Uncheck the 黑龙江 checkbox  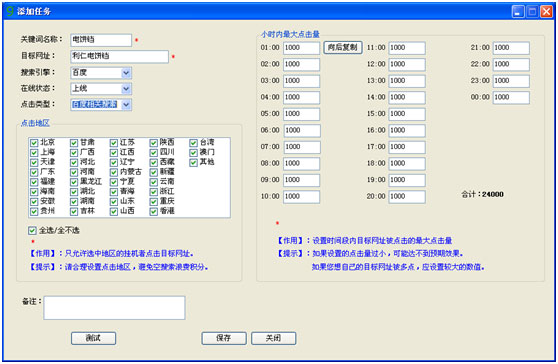(74, 182)
